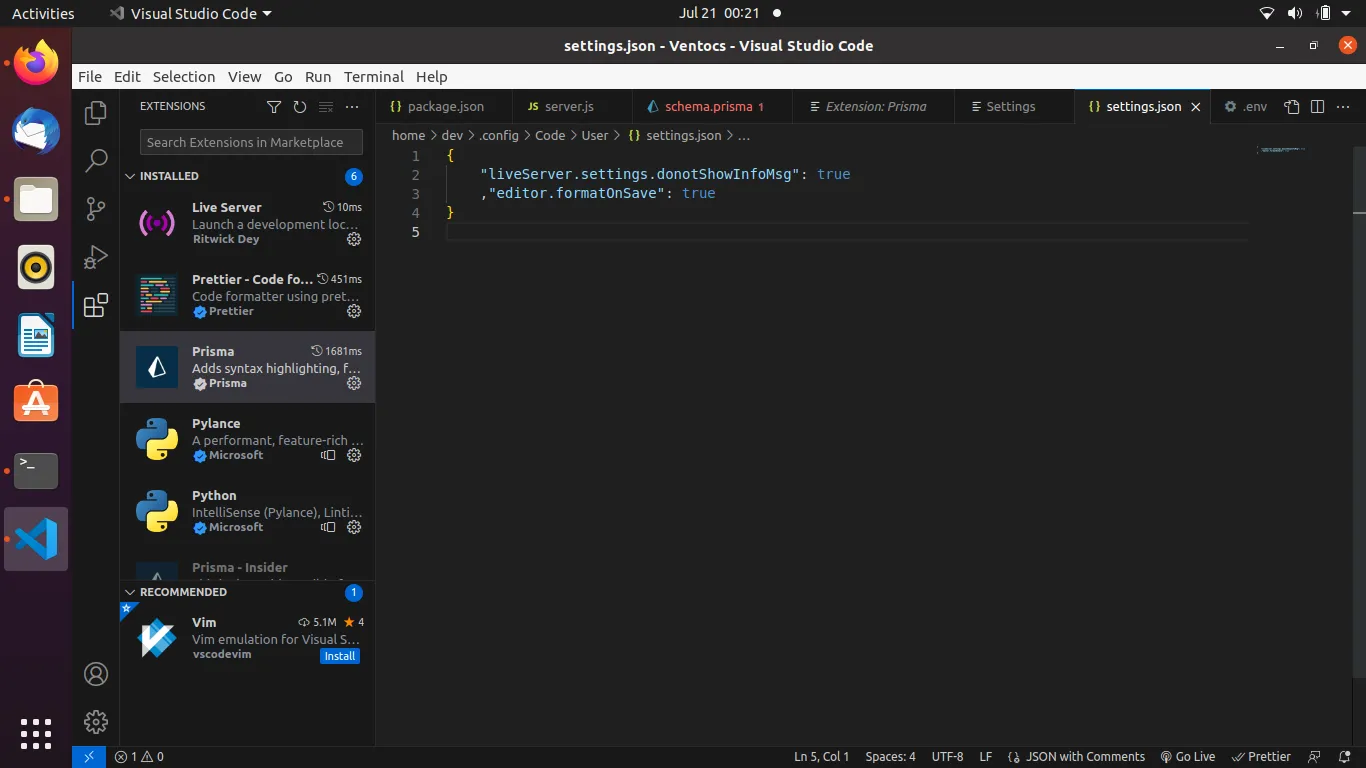Open Pylance extension gear menu
1366x768 pixels.
pos(354,455)
